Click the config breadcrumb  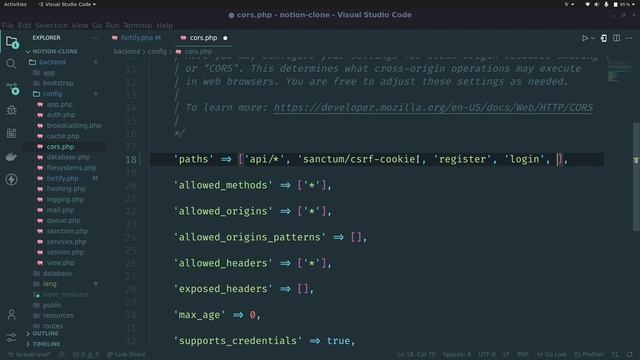click(157, 51)
